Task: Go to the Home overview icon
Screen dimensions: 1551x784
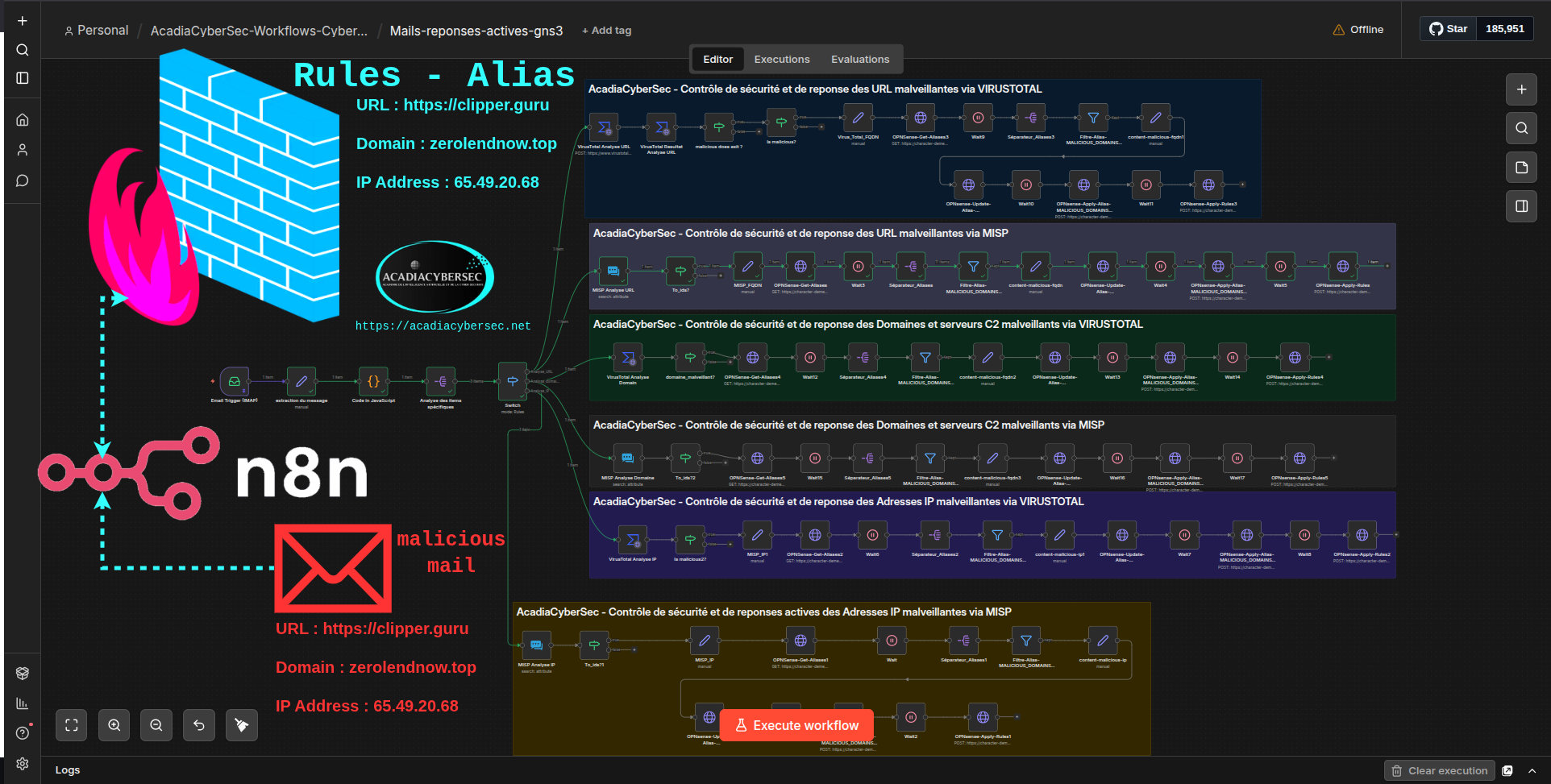Action: pyautogui.click(x=23, y=120)
